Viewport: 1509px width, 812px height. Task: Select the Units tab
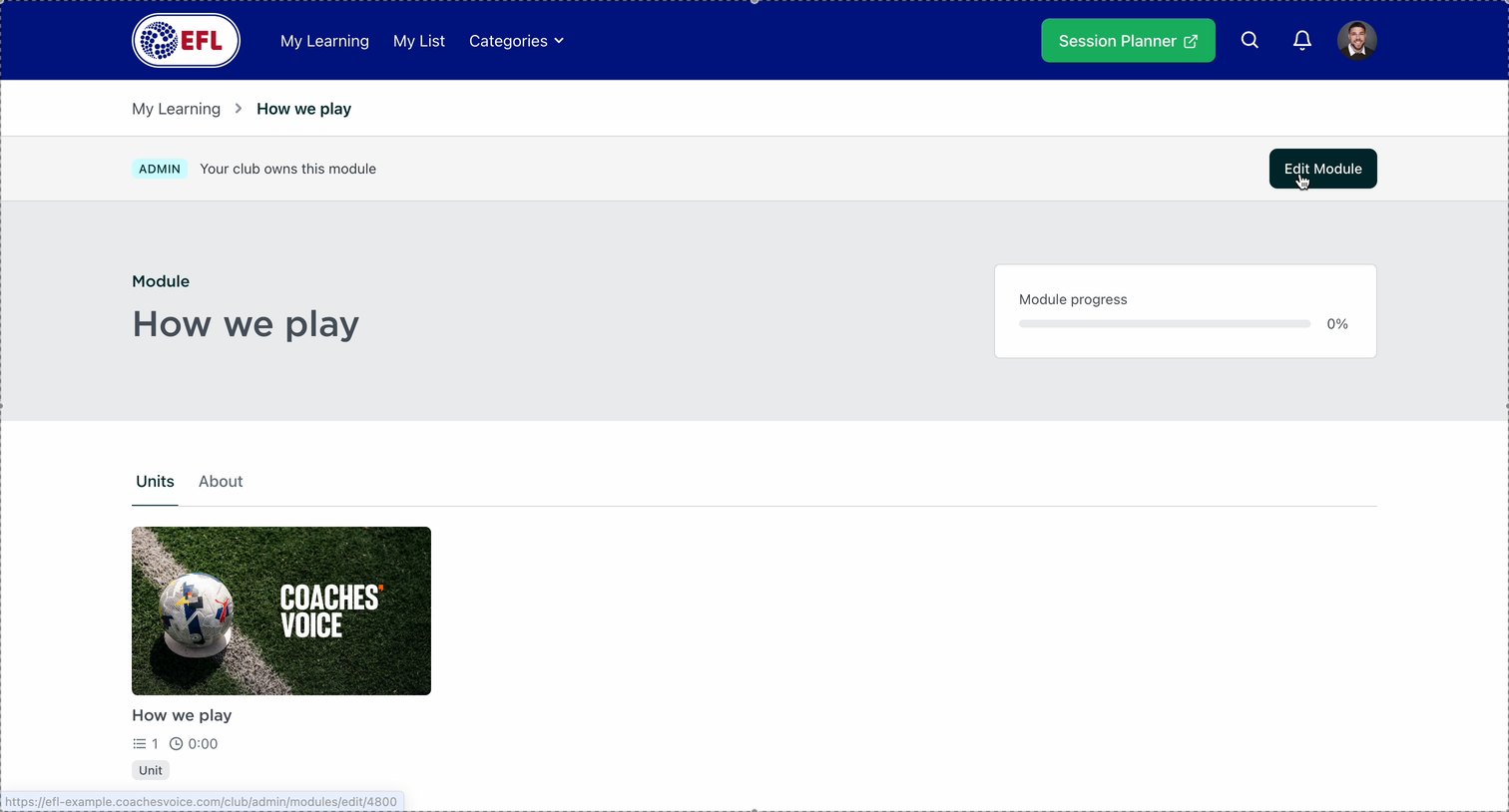[155, 481]
